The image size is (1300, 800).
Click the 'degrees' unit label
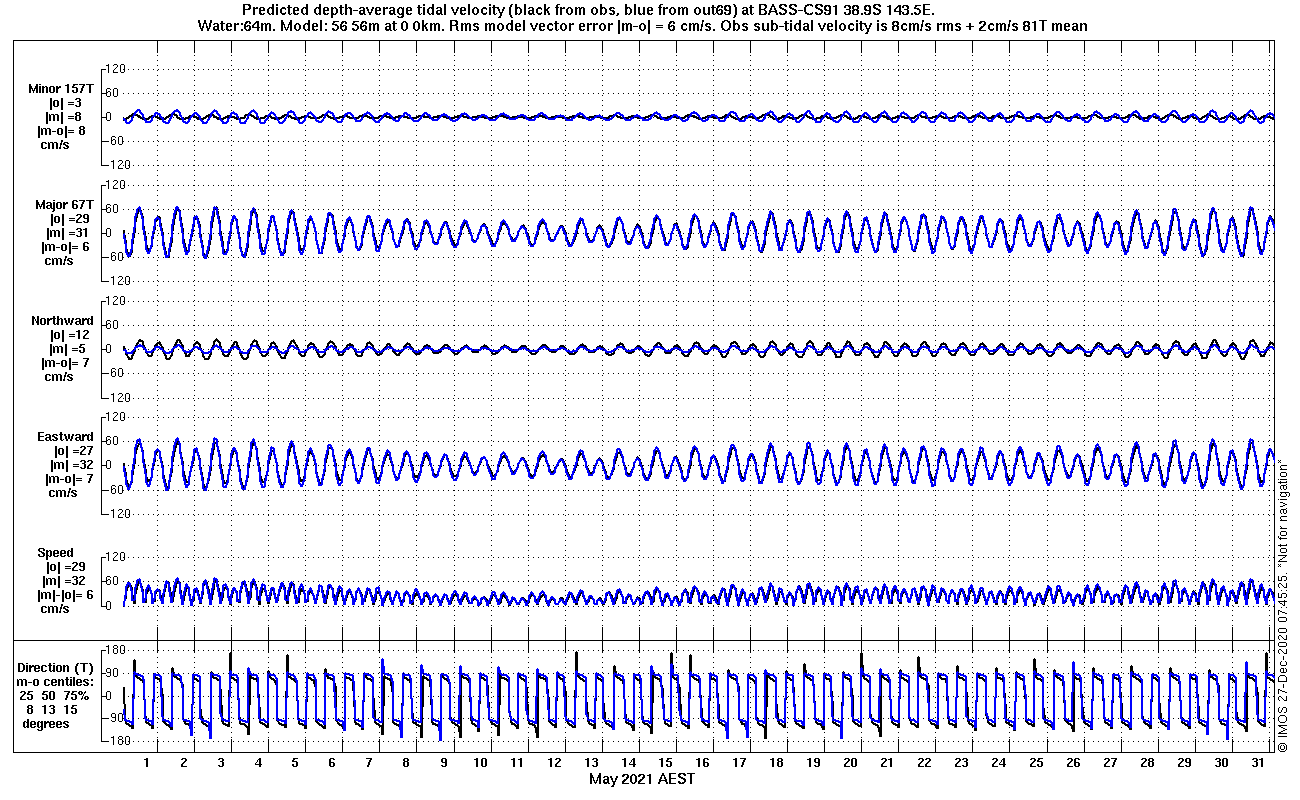coord(47,723)
